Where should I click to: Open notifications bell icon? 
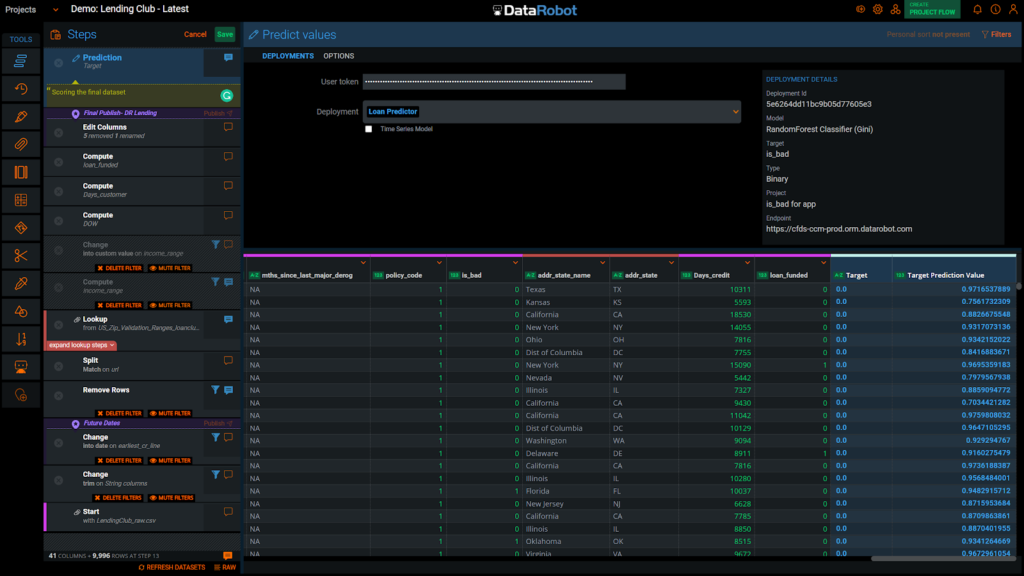977,9
